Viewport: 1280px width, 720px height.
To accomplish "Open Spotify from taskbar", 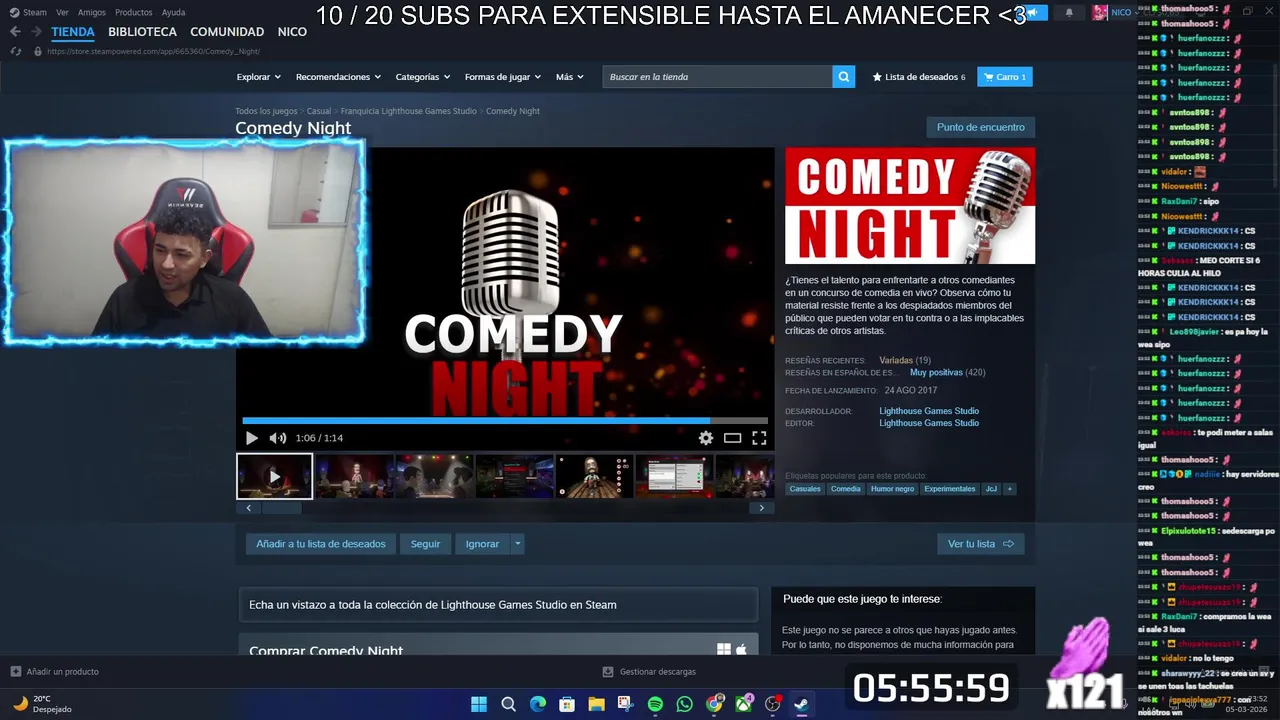I will (x=655, y=704).
